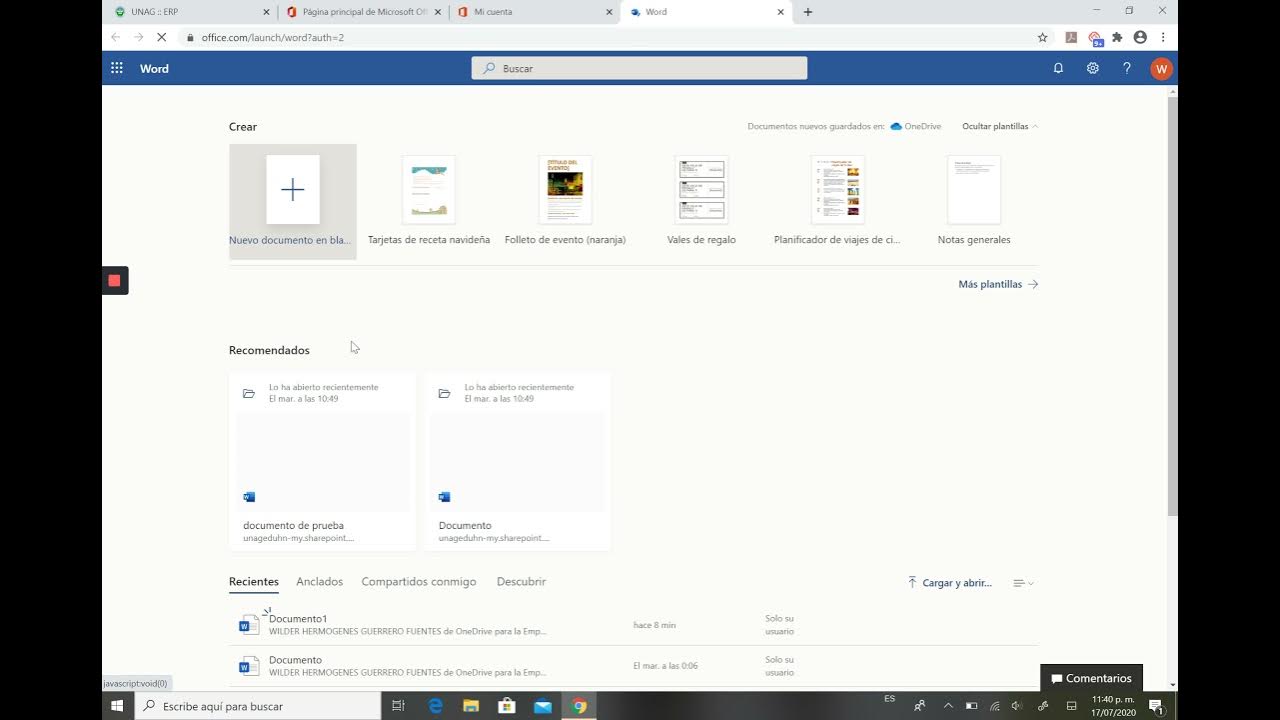Open the Chrome profile icon

1140,37
